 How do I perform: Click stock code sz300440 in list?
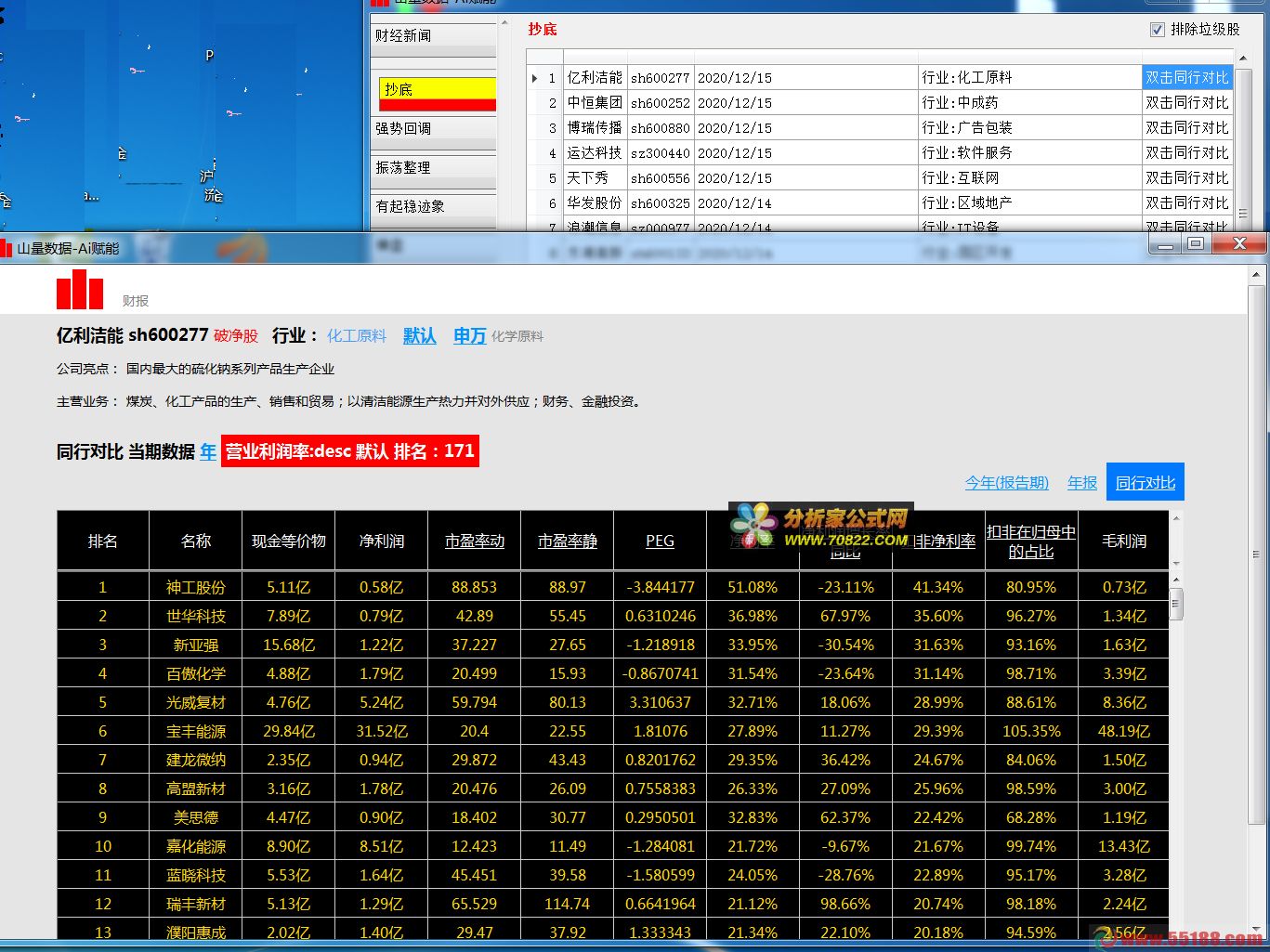click(661, 153)
